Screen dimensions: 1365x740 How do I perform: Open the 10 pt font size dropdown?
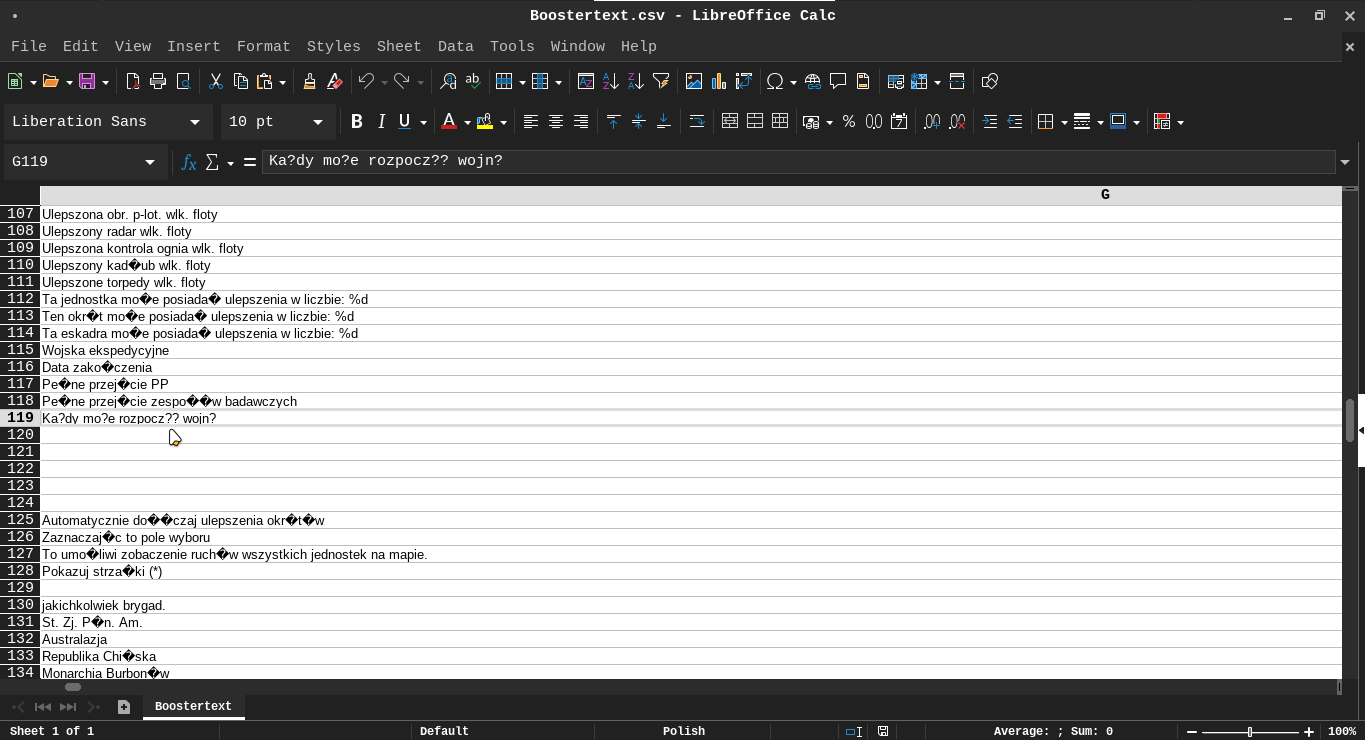click(x=318, y=122)
